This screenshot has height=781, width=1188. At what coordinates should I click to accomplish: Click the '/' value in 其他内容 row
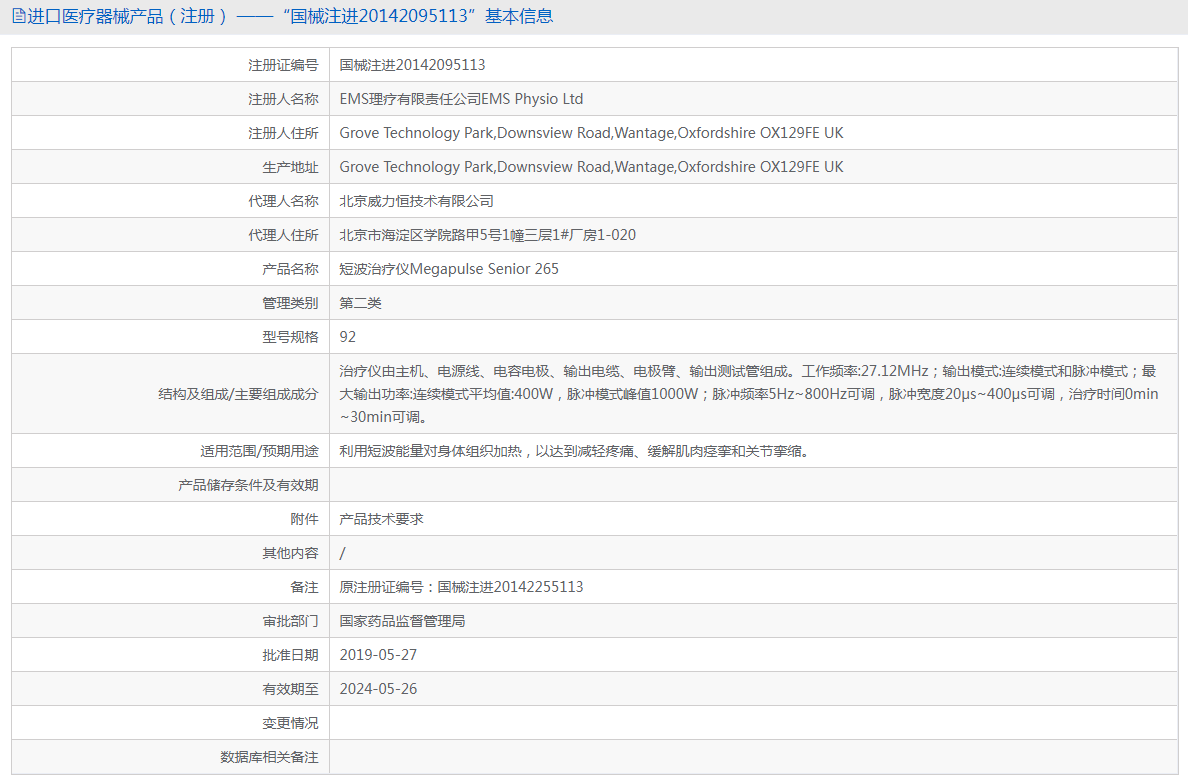coord(342,554)
